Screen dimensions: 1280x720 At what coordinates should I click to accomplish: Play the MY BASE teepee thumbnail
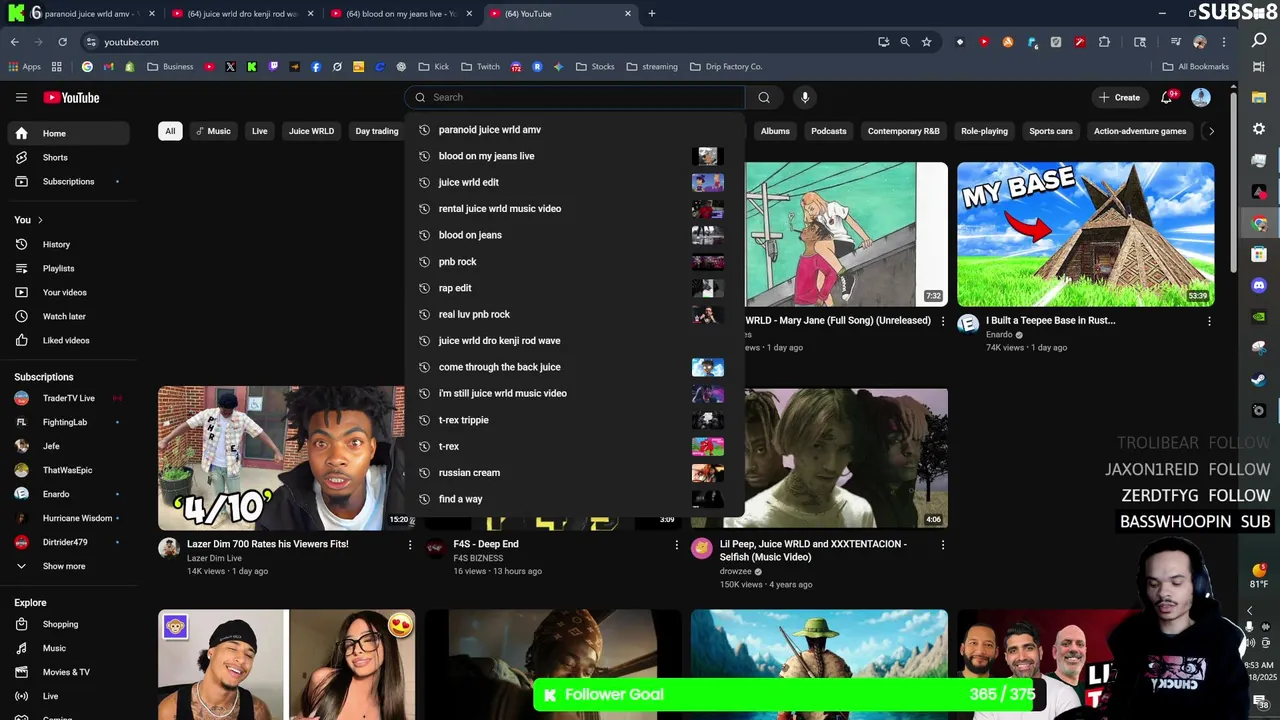click(x=1086, y=234)
